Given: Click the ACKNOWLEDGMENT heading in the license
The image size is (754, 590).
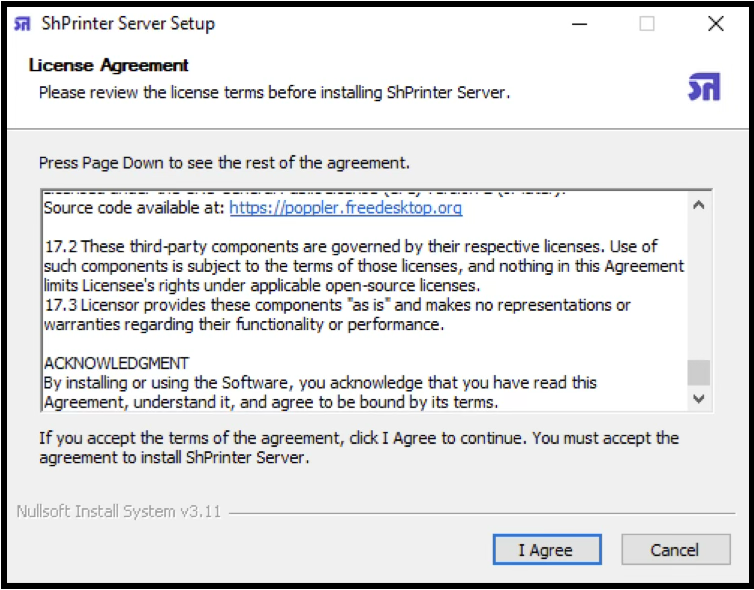Looking at the screenshot, I should pos(117,362).
